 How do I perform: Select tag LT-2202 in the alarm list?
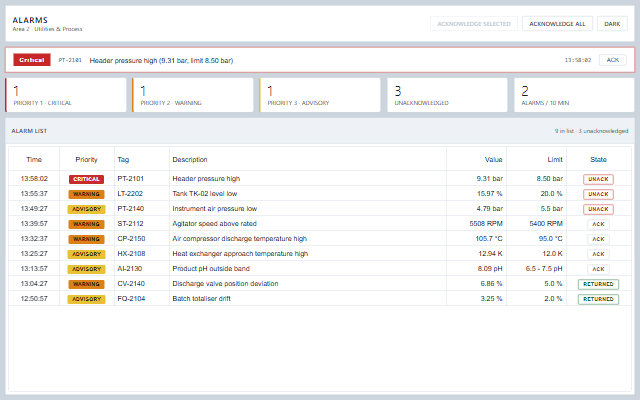(130, 193)
